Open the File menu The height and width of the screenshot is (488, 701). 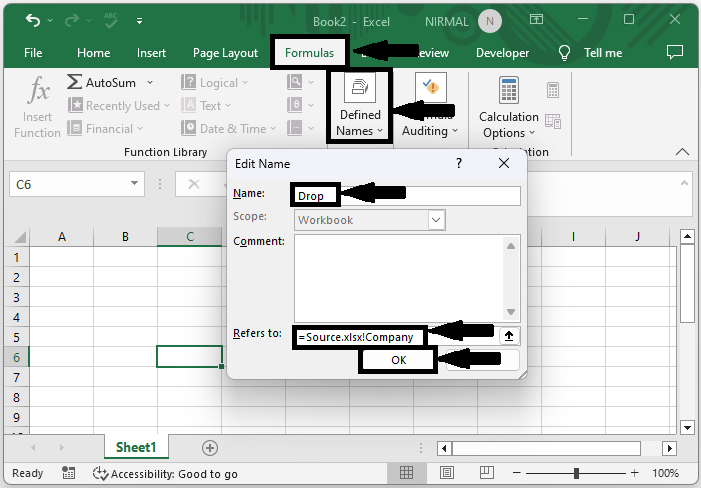[x=33, y=53]
